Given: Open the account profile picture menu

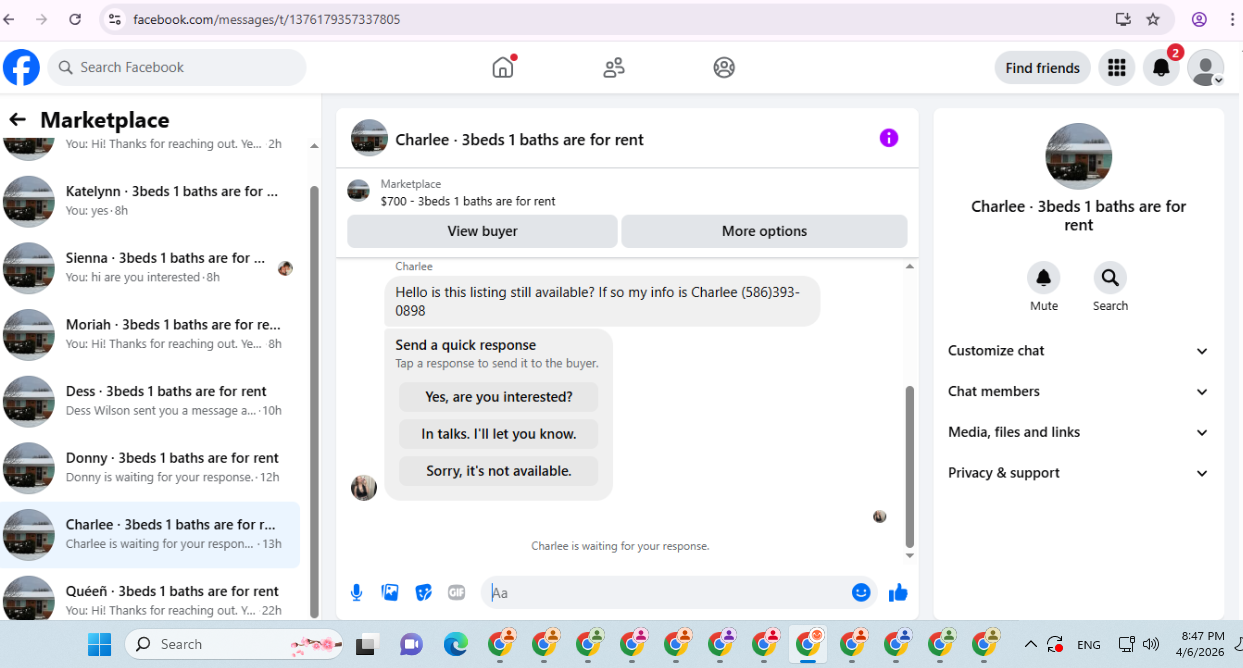Looking at the screenshot, I should click(x=1206, y=68).
